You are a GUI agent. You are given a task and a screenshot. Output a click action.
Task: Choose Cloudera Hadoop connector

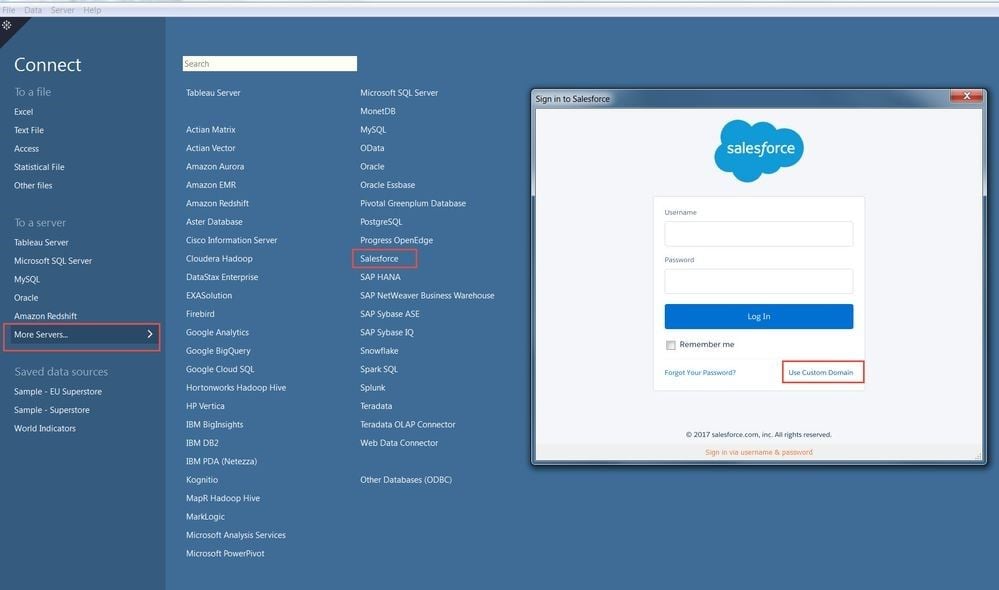point(219,259)
